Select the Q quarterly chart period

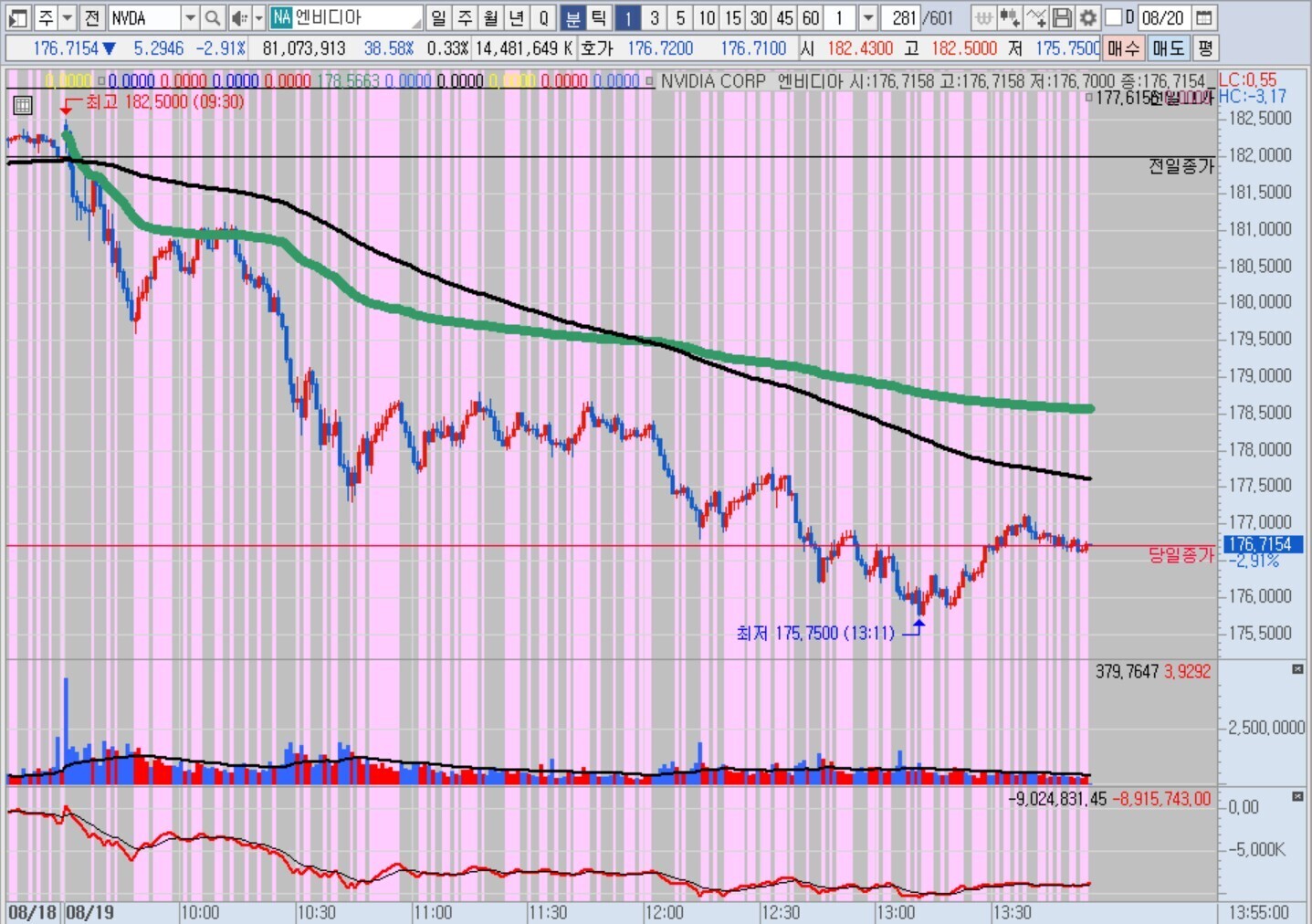(543, 17)
